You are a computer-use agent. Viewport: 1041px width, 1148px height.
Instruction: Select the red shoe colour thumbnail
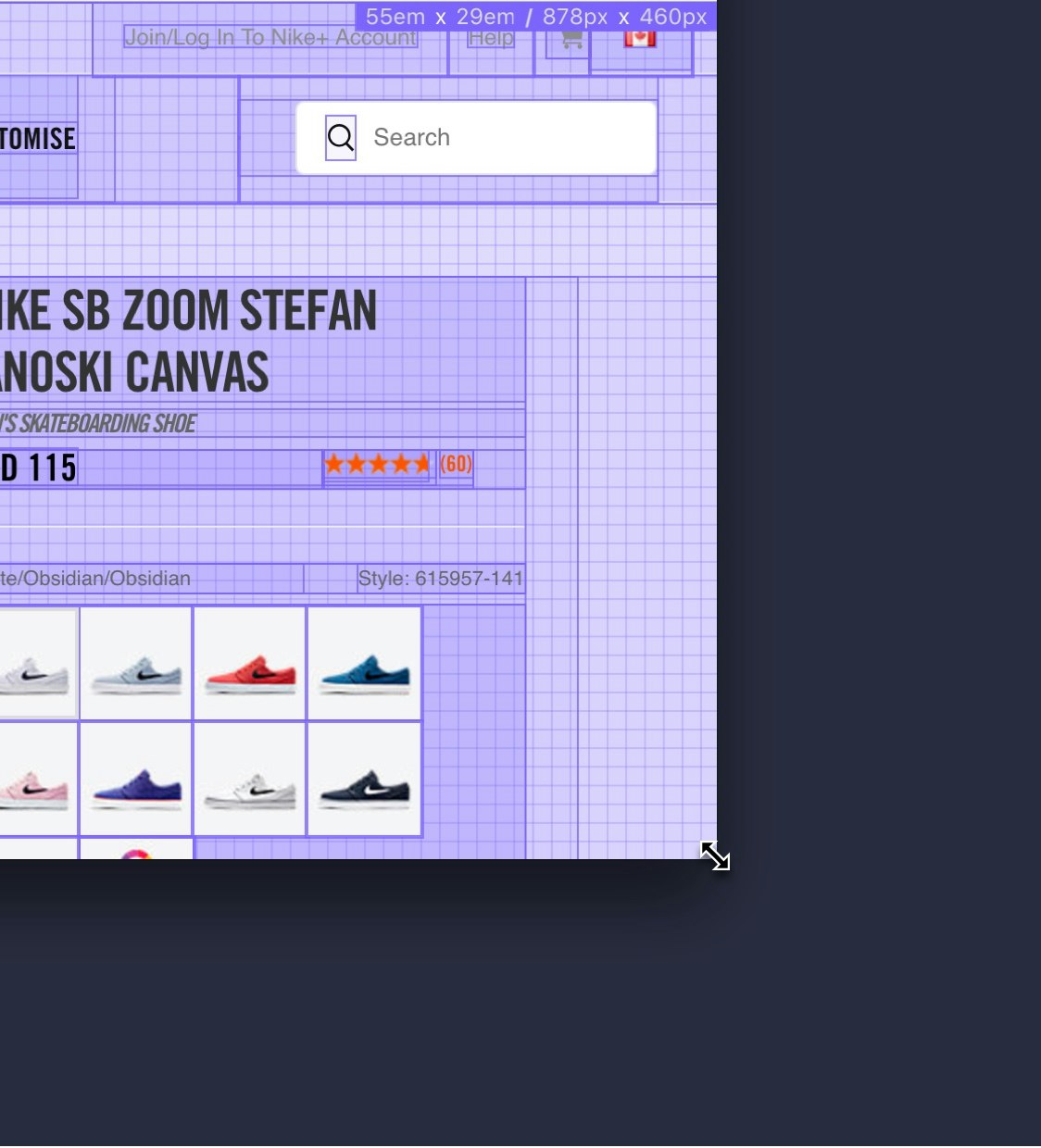pyautogui.click(x=250, y=664)
